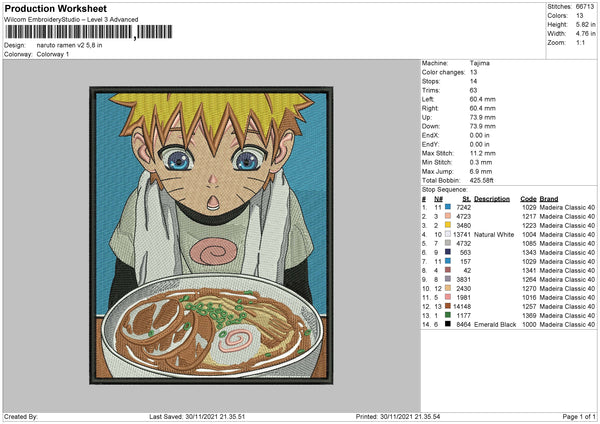The width and height of the screenshot is (600, 424).
Task: Click the 'Code' column header
Action: [528, 199]
